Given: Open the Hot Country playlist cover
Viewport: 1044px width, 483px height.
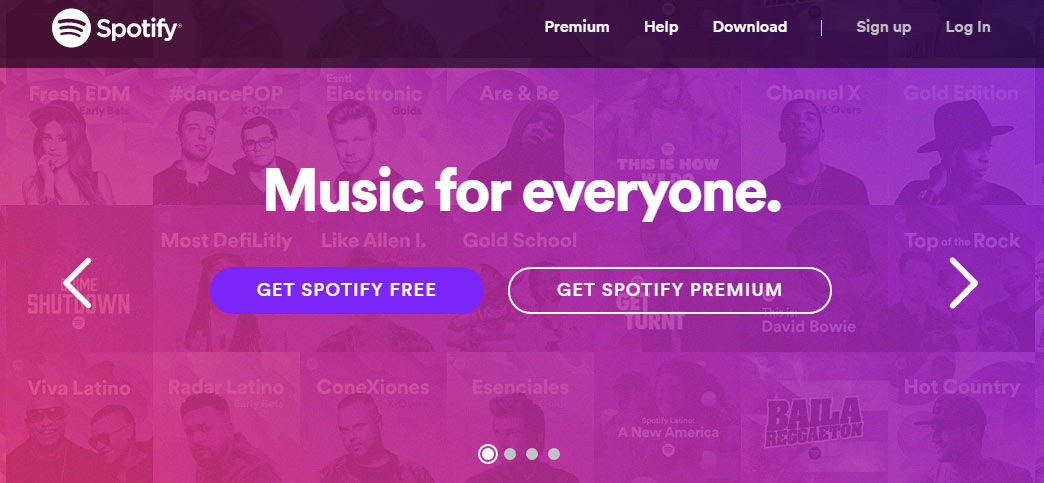Looking at the screenshot, I should click(962, 418).
